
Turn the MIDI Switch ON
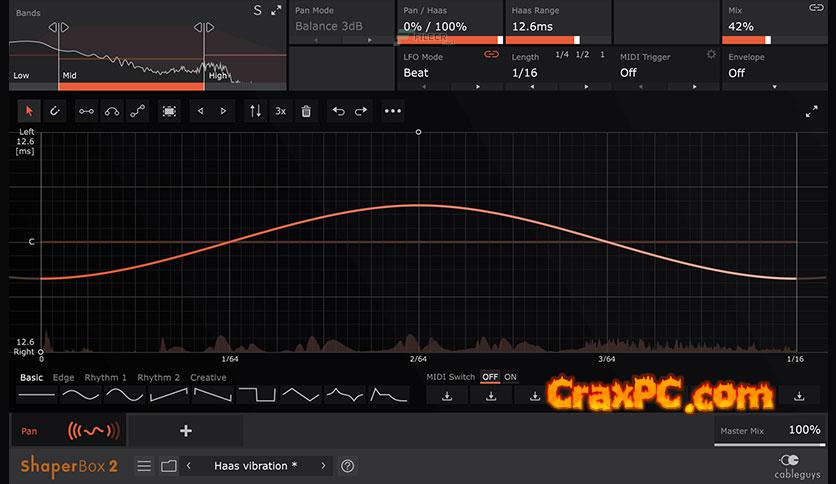(510, 377)
